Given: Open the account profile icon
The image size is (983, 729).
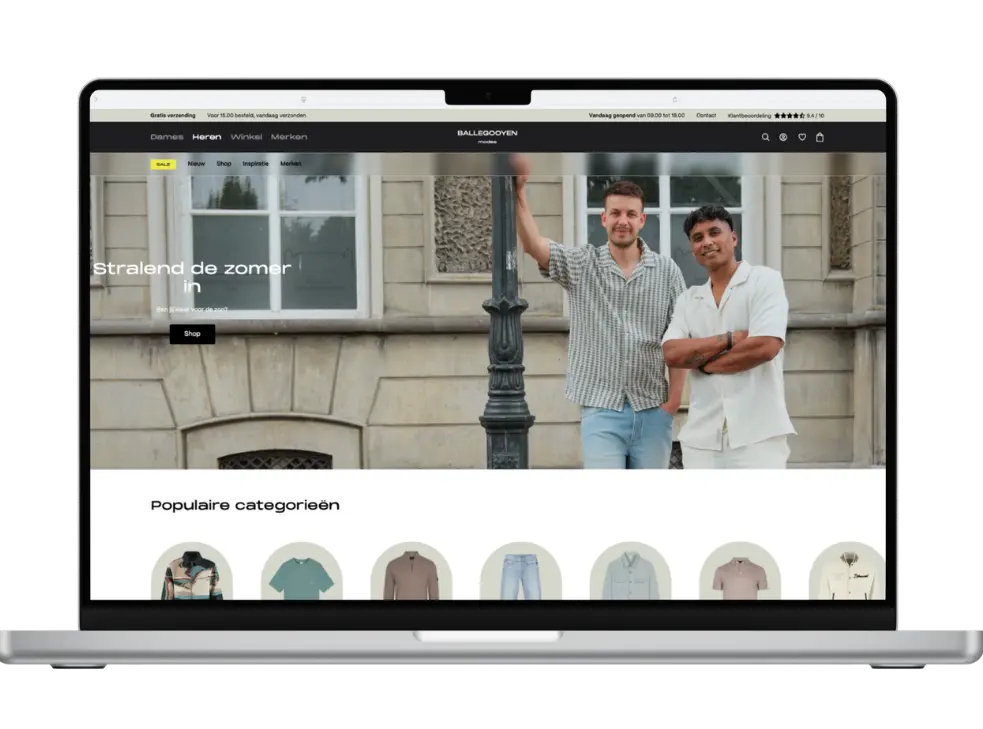Looking at the screenshot, I should (783, 137).
